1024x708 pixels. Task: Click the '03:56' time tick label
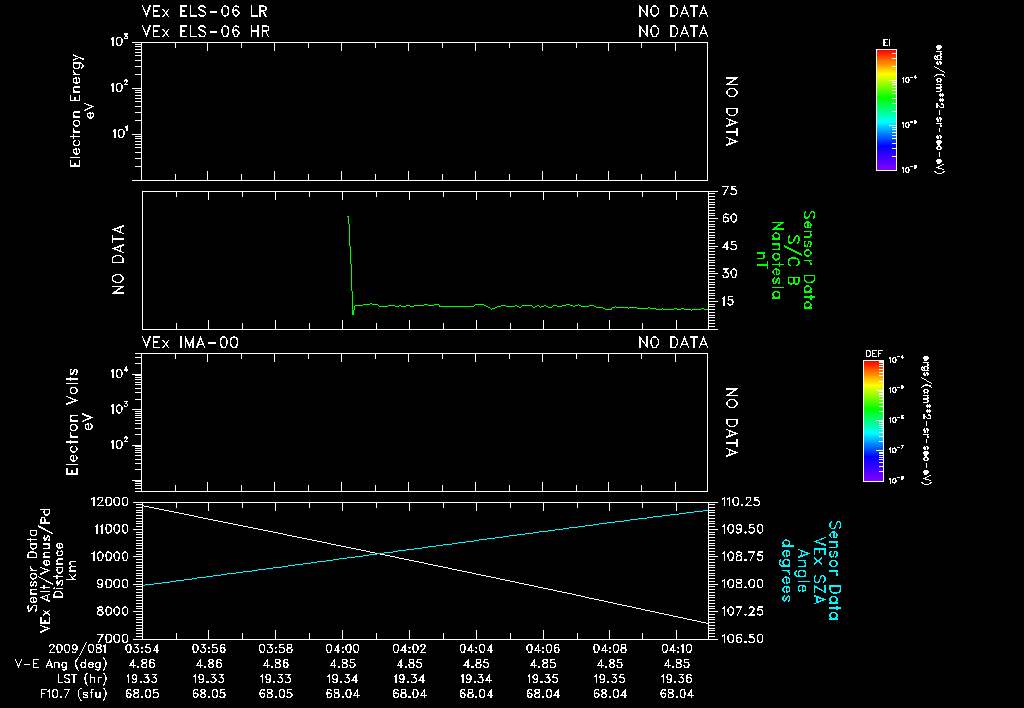pyautogui.click(x=208, y=649)
